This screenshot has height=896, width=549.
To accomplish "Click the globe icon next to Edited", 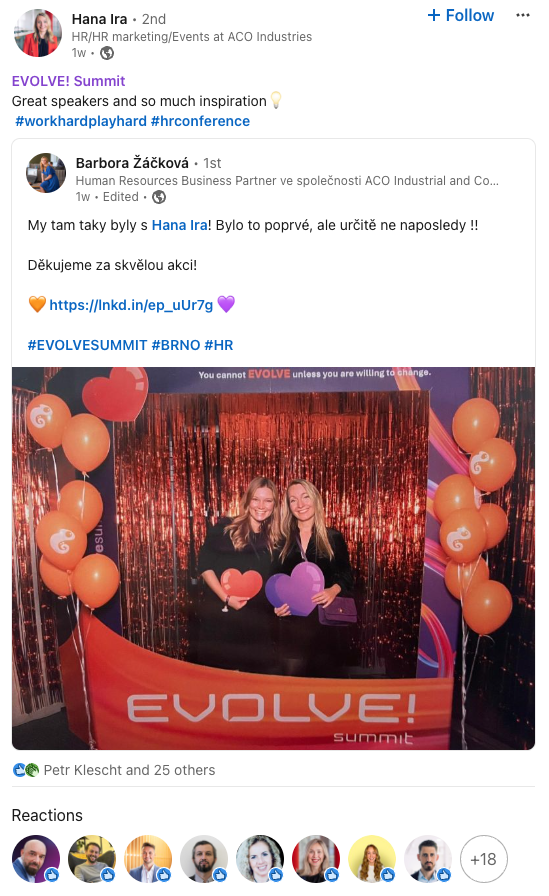I will click(x=159, y=197).
